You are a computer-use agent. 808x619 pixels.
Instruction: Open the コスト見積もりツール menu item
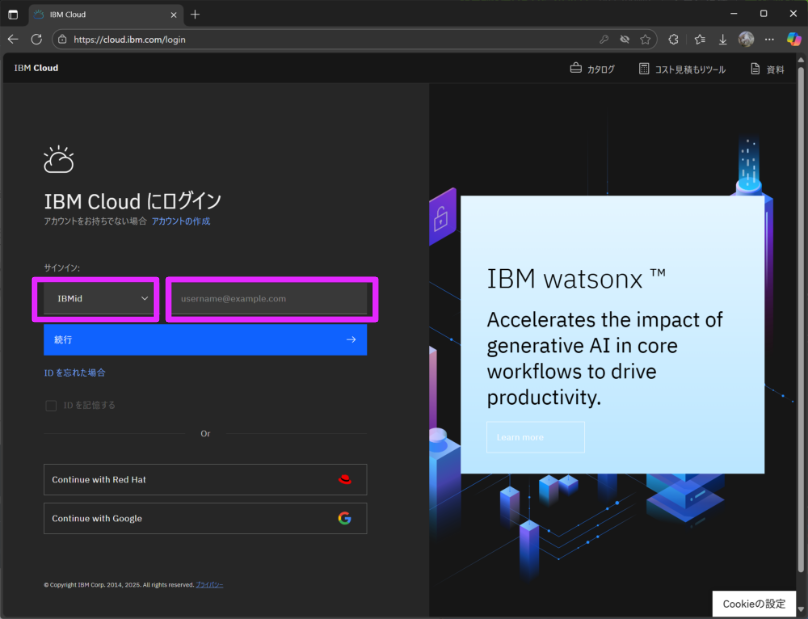tap(682, 69)
